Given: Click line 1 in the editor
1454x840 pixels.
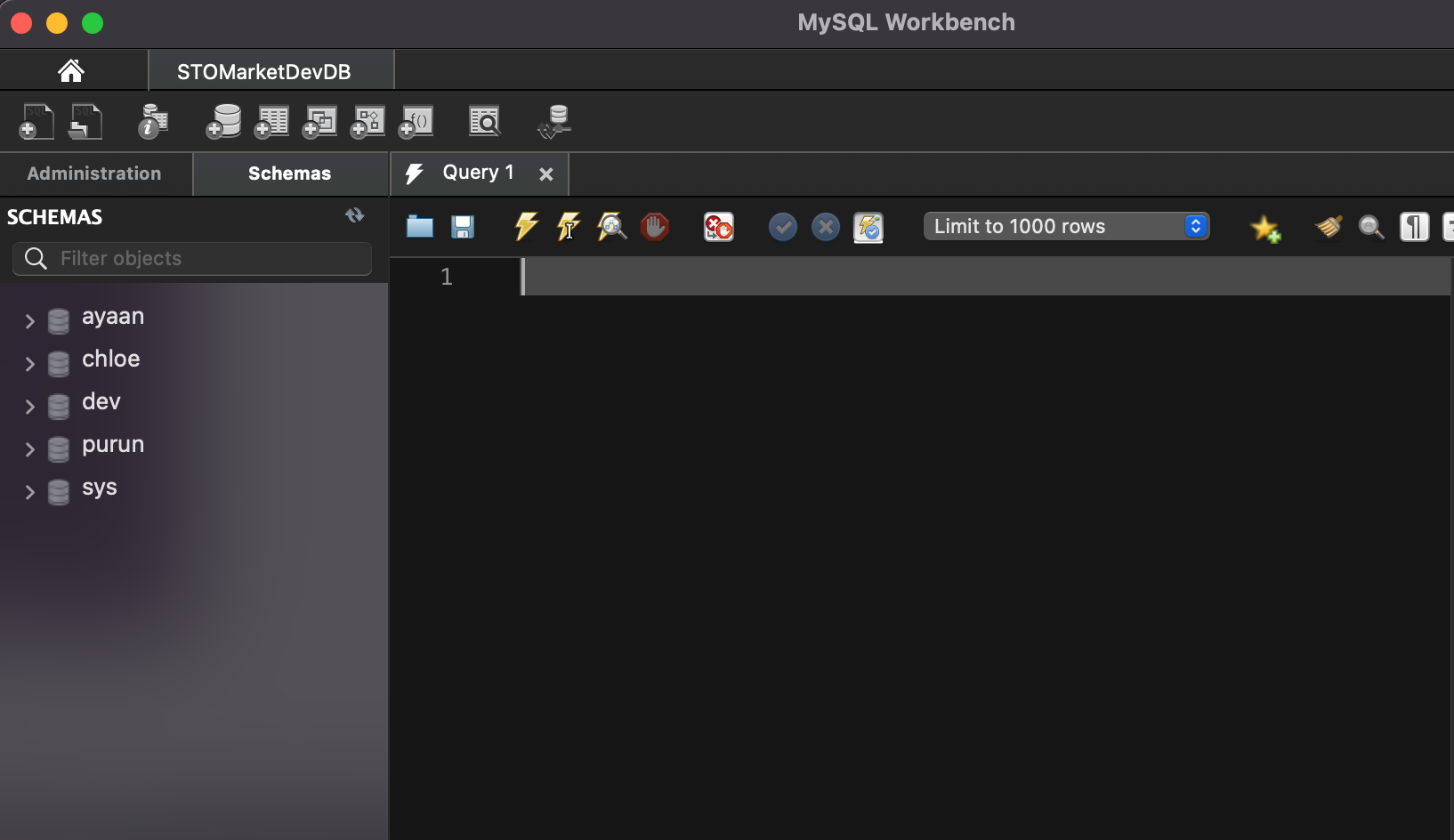Looking at the screenshot, I should click(986, 277).
